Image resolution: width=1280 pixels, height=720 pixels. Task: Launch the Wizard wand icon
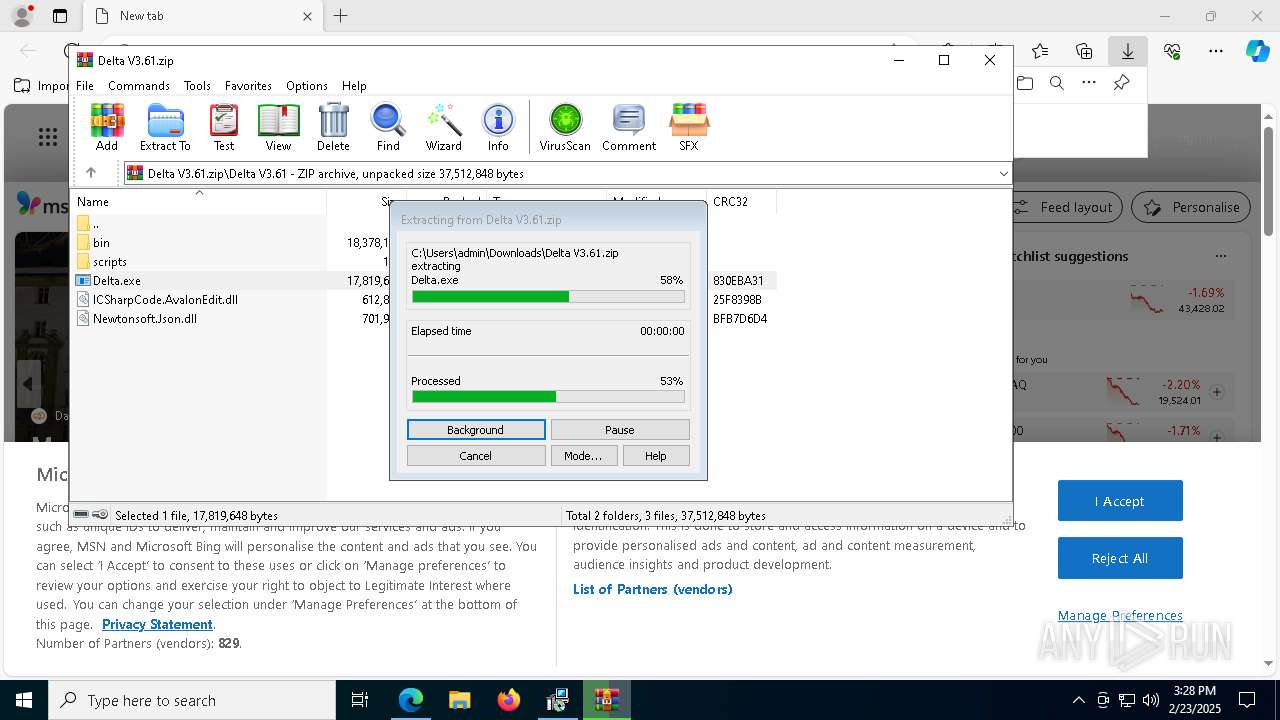tap(443, 127)
